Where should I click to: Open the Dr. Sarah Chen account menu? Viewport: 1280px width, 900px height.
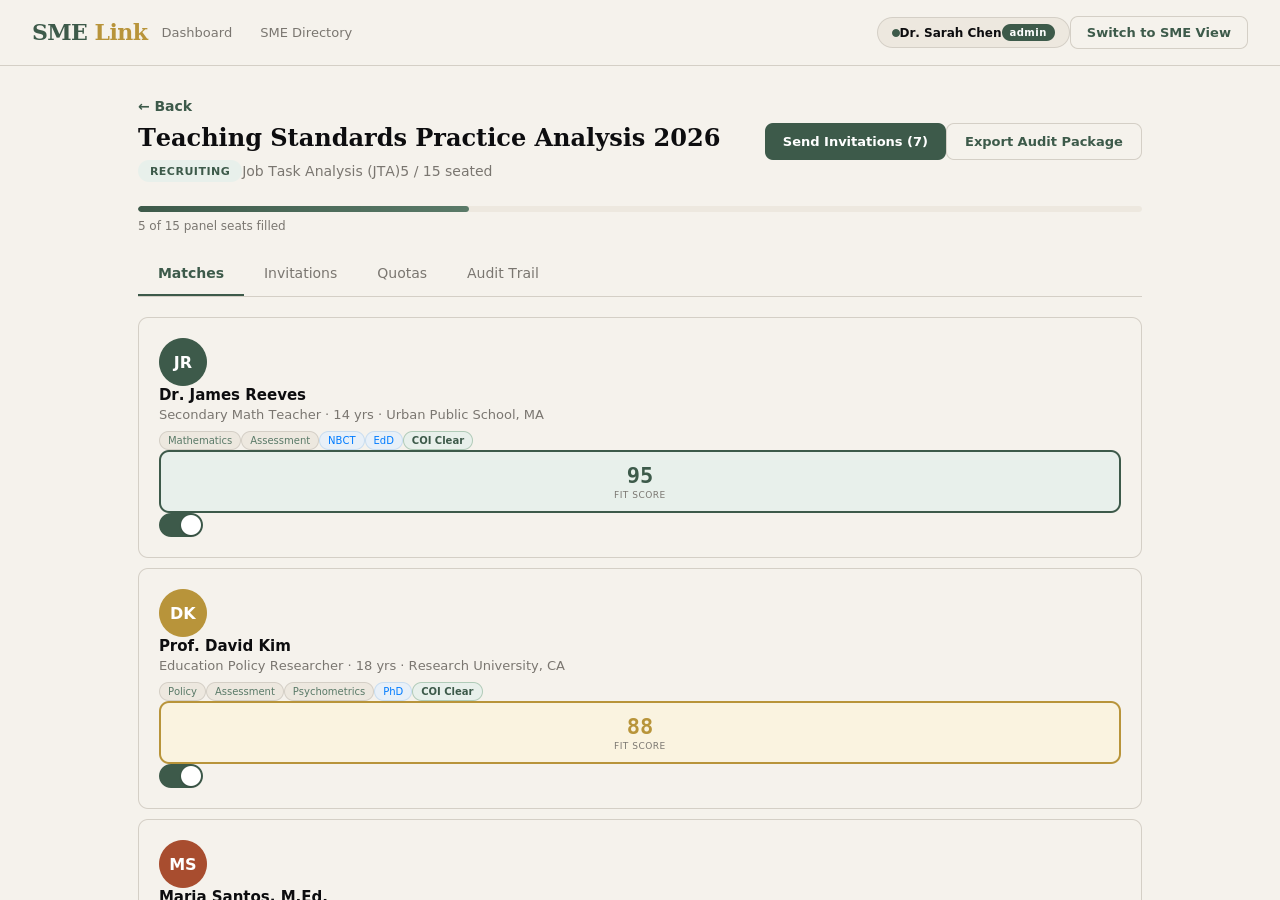tap(948, 32)
